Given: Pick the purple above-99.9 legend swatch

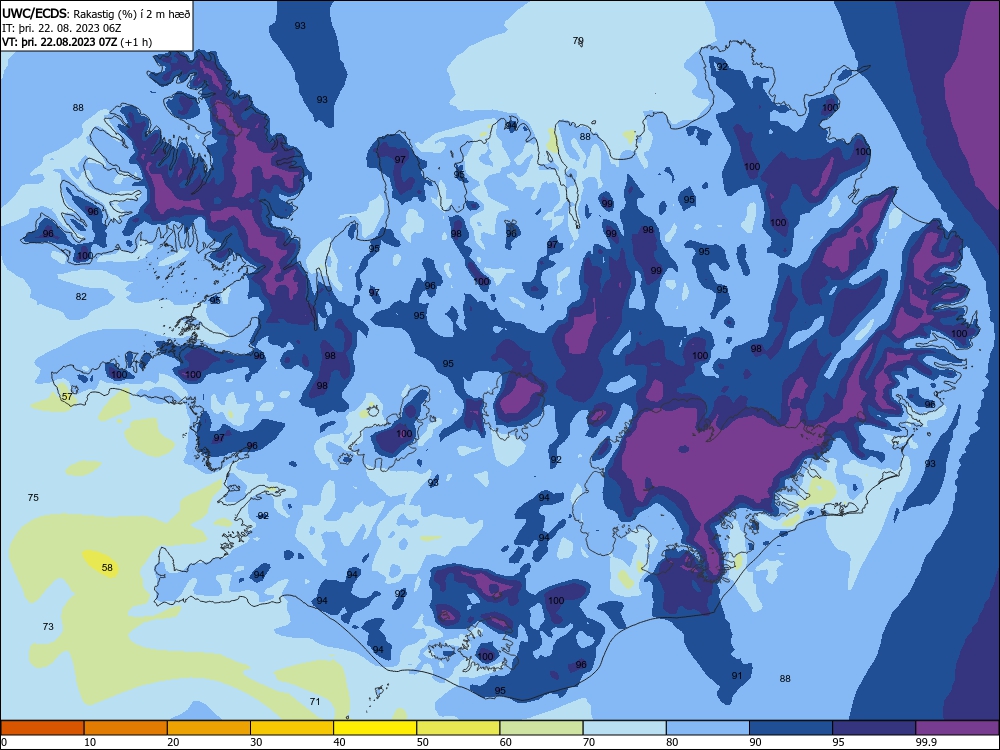Looking at the screenshot, I should 957,728.
